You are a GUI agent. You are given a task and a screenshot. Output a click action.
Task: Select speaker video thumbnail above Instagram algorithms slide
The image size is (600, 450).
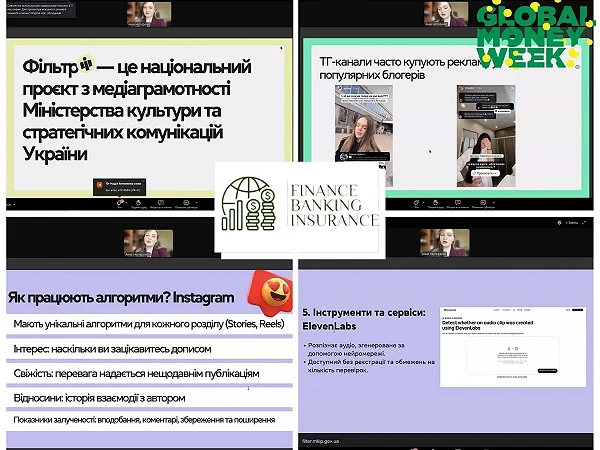click(148, 245)
